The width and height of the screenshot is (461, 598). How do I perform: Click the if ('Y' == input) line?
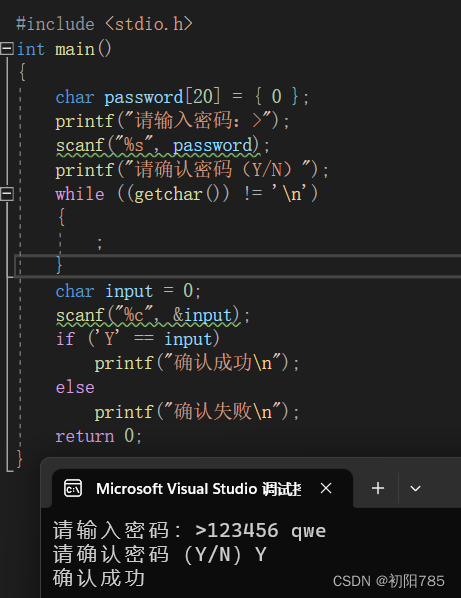tap(138, 339)
